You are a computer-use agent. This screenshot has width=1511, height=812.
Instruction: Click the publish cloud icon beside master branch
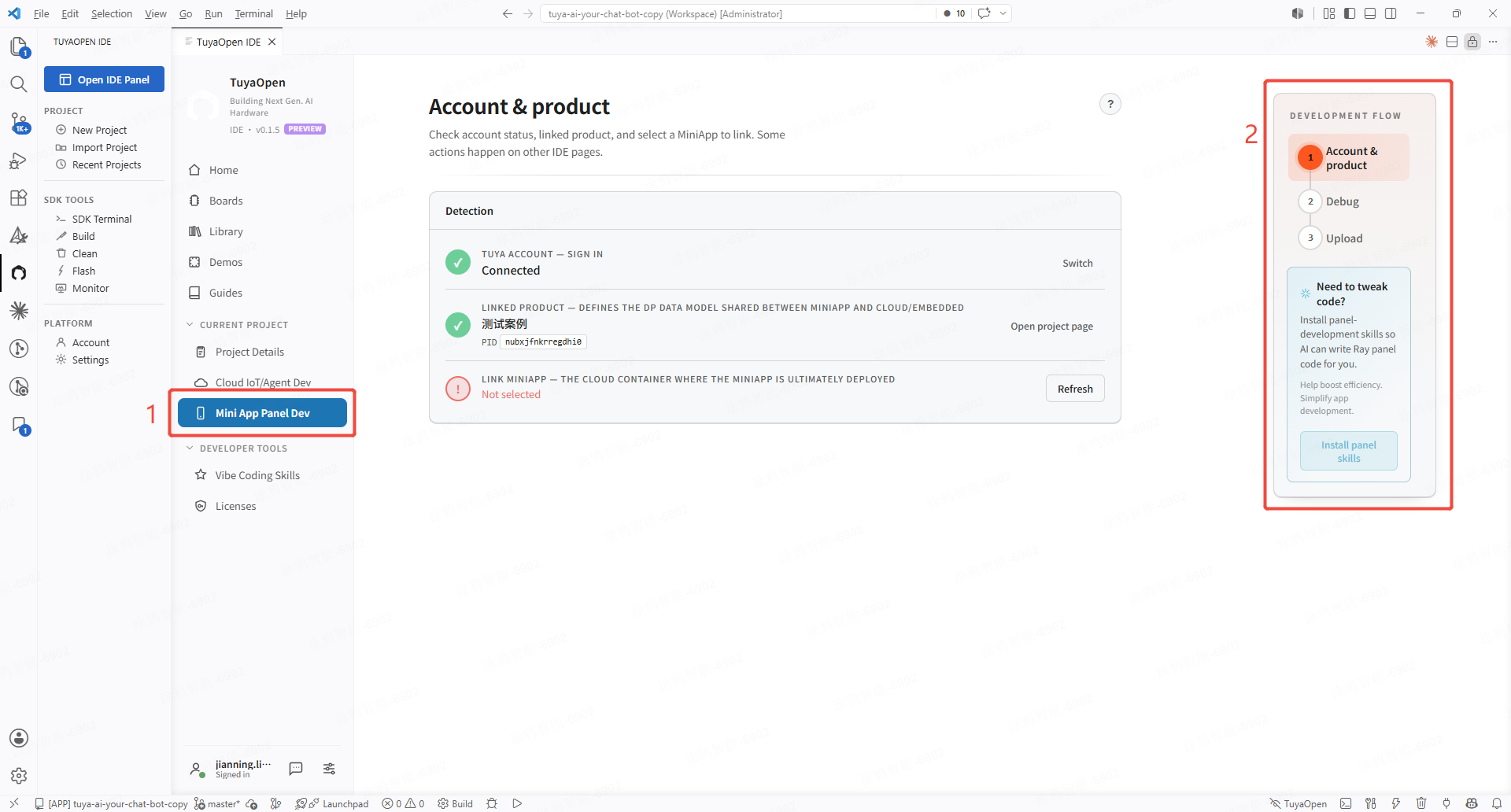252,803
